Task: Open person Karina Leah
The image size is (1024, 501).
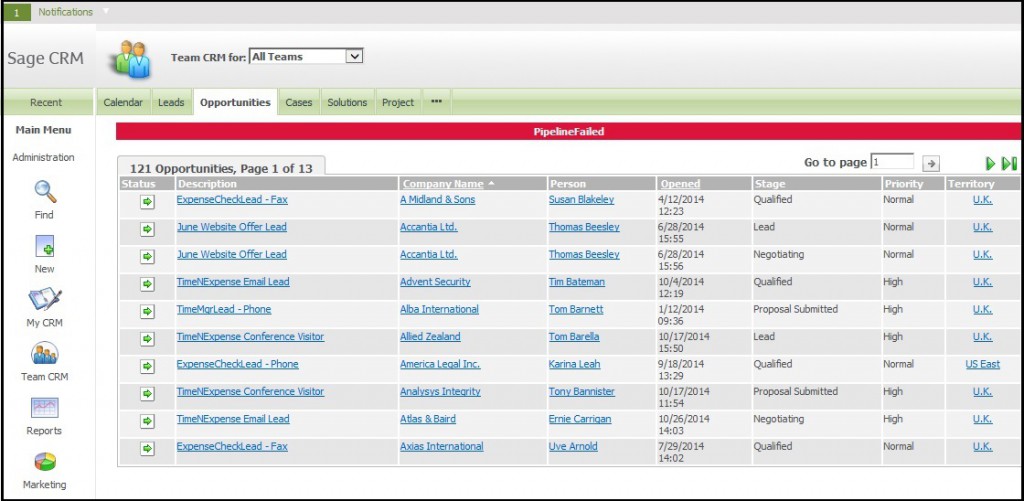Action: [x=575, y=364]
